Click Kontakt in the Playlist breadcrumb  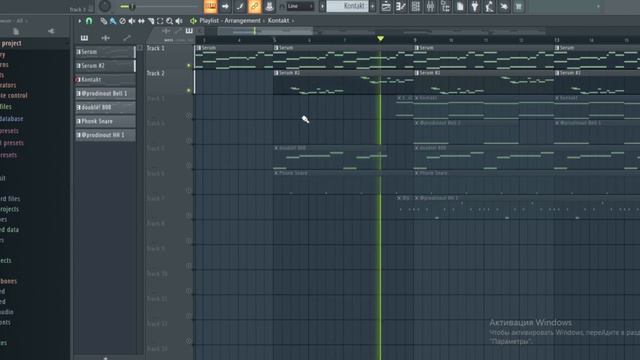(x=278, y=20)
